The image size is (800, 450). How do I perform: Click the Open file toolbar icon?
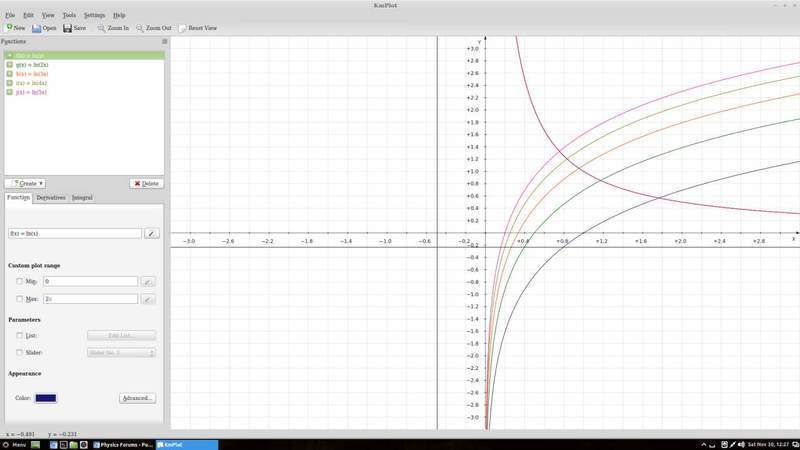pos(37,28)
